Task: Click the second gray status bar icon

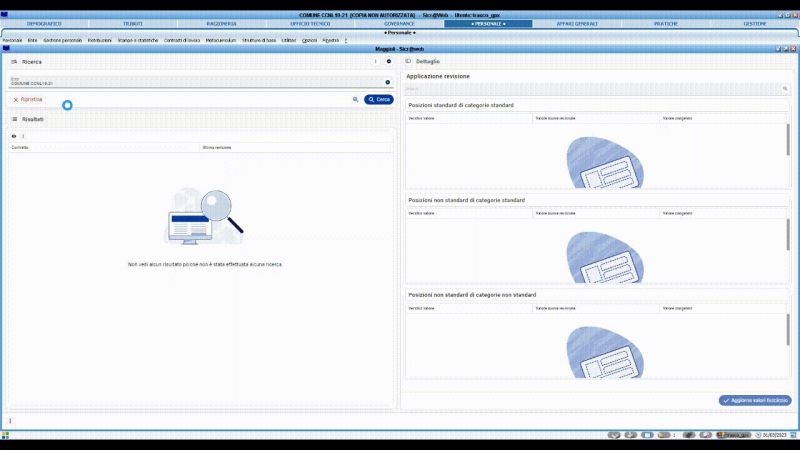Action: coord(631,435)
